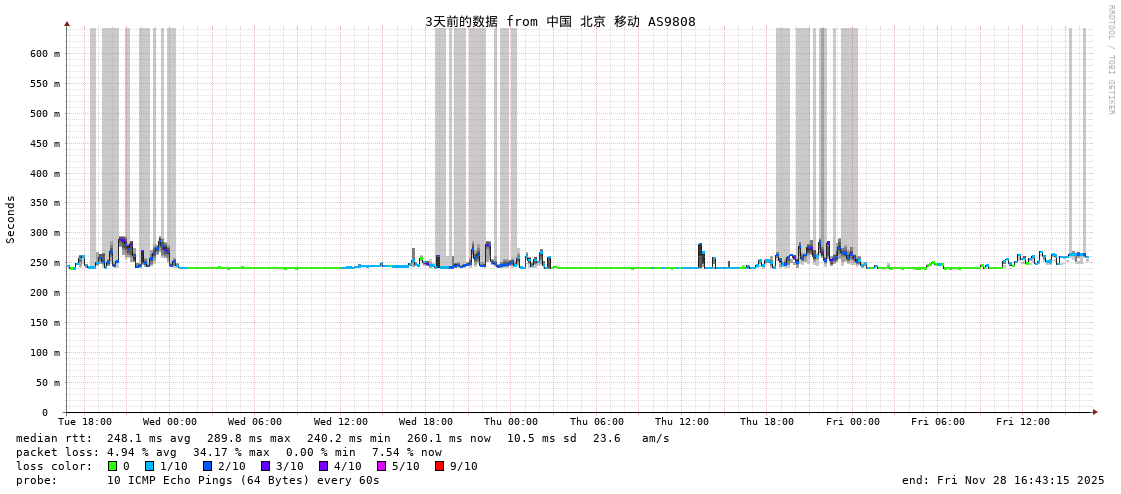This screenshot has width=1121, height=494.
Task: Click the end timestamp Fri Nov 28
Action: click(1003, 480)
